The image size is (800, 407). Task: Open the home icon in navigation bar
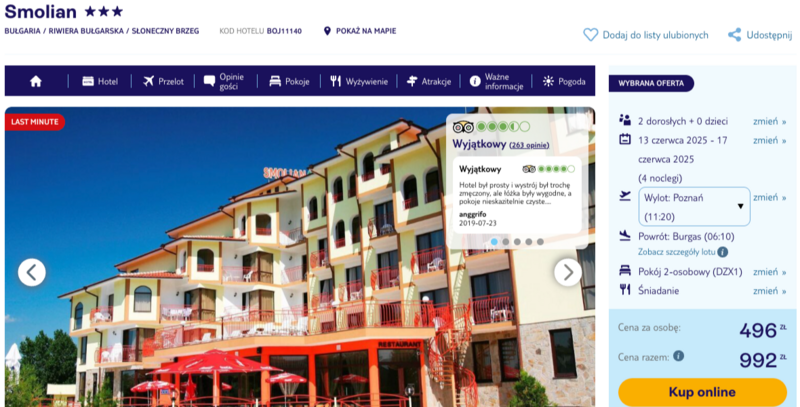pos(36,81)
